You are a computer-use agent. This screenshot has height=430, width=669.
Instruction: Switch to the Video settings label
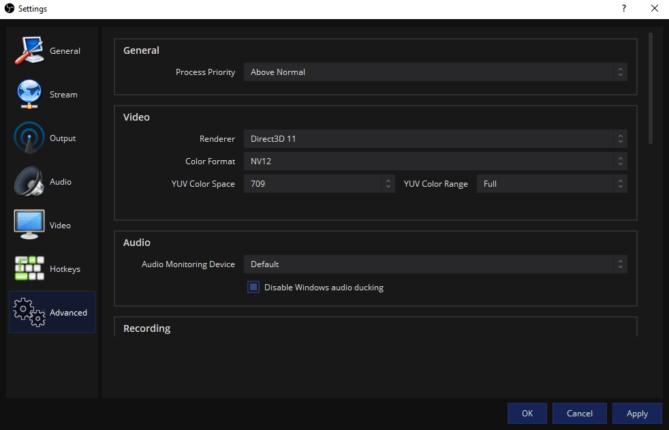click(x=60, y=225)
